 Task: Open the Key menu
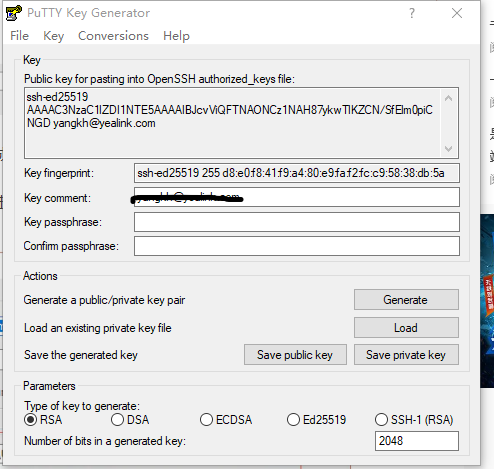[x=53, y=36]
